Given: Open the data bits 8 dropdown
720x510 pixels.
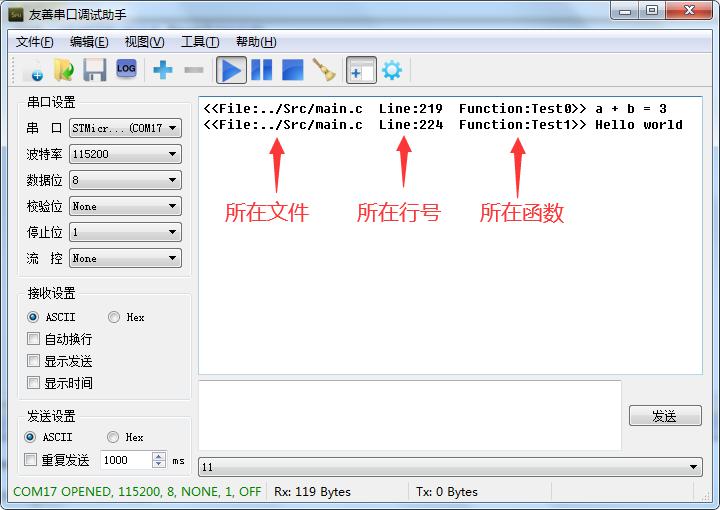Looking at the screenshot, I should point(125,180).
